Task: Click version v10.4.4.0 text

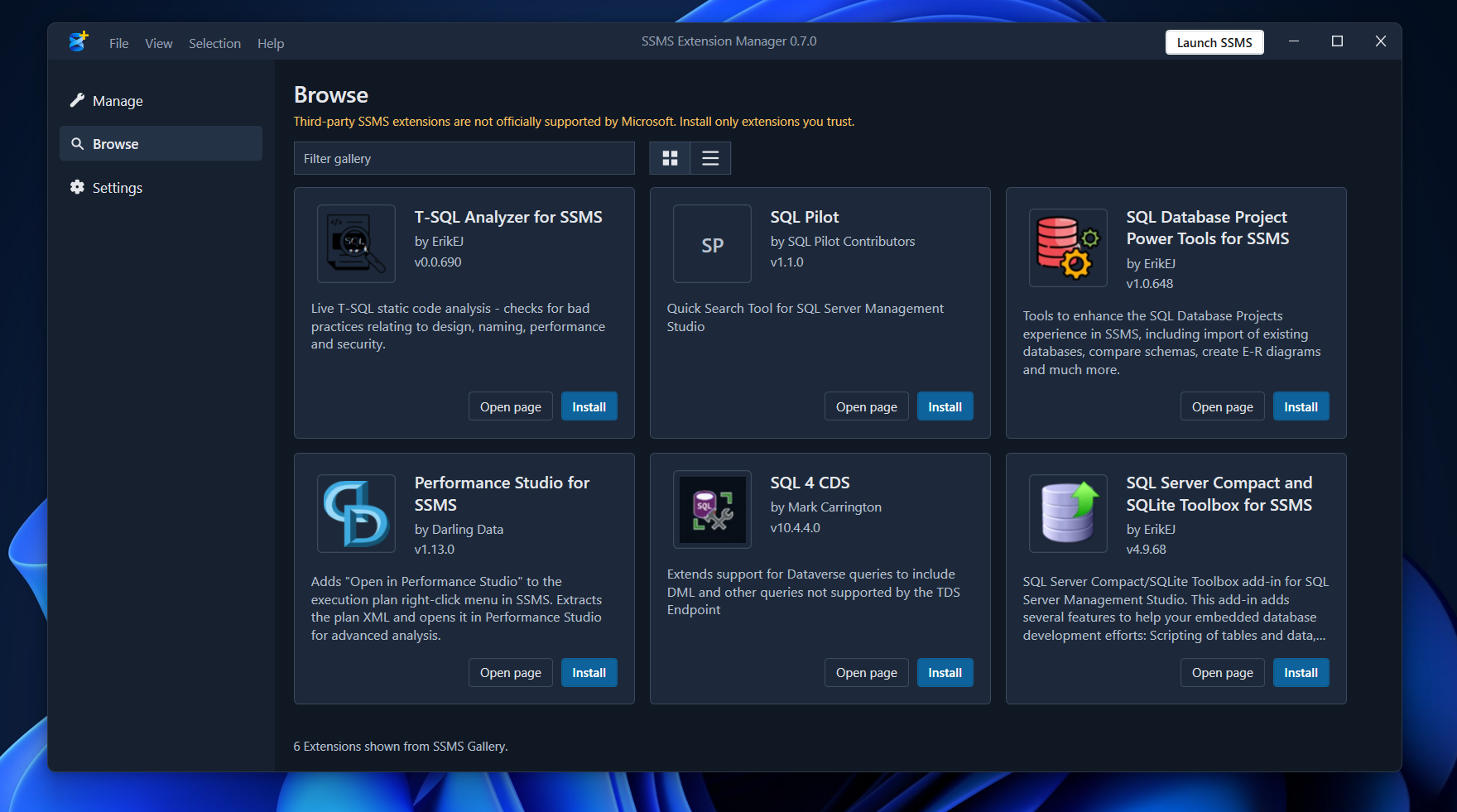Action: [796, 527]
